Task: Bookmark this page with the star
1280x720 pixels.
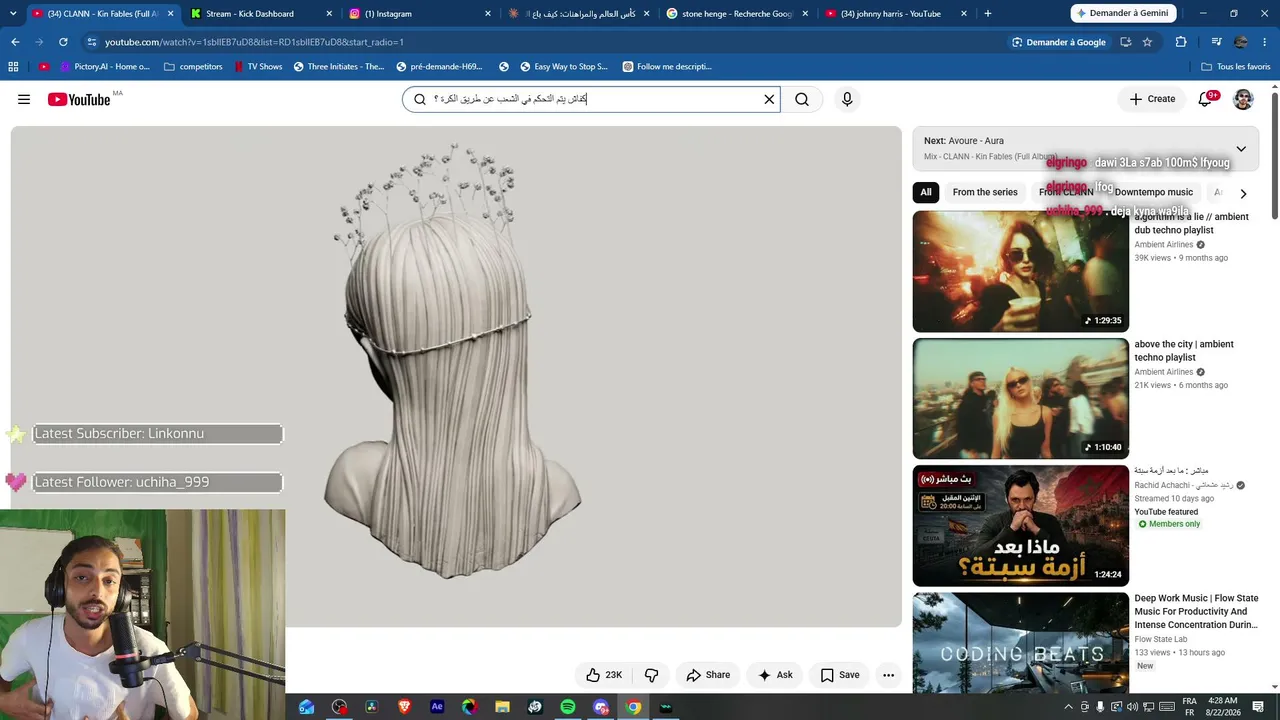Action: pos(1147,42)
